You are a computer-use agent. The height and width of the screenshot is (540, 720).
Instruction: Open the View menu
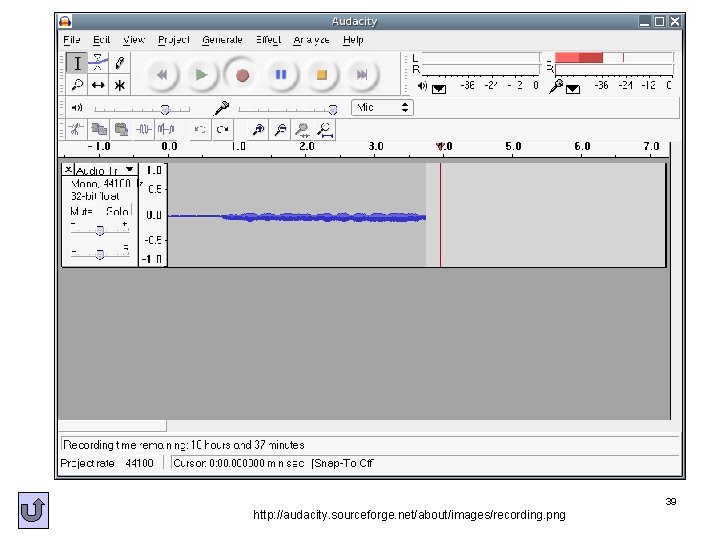(x=134, y=40)
